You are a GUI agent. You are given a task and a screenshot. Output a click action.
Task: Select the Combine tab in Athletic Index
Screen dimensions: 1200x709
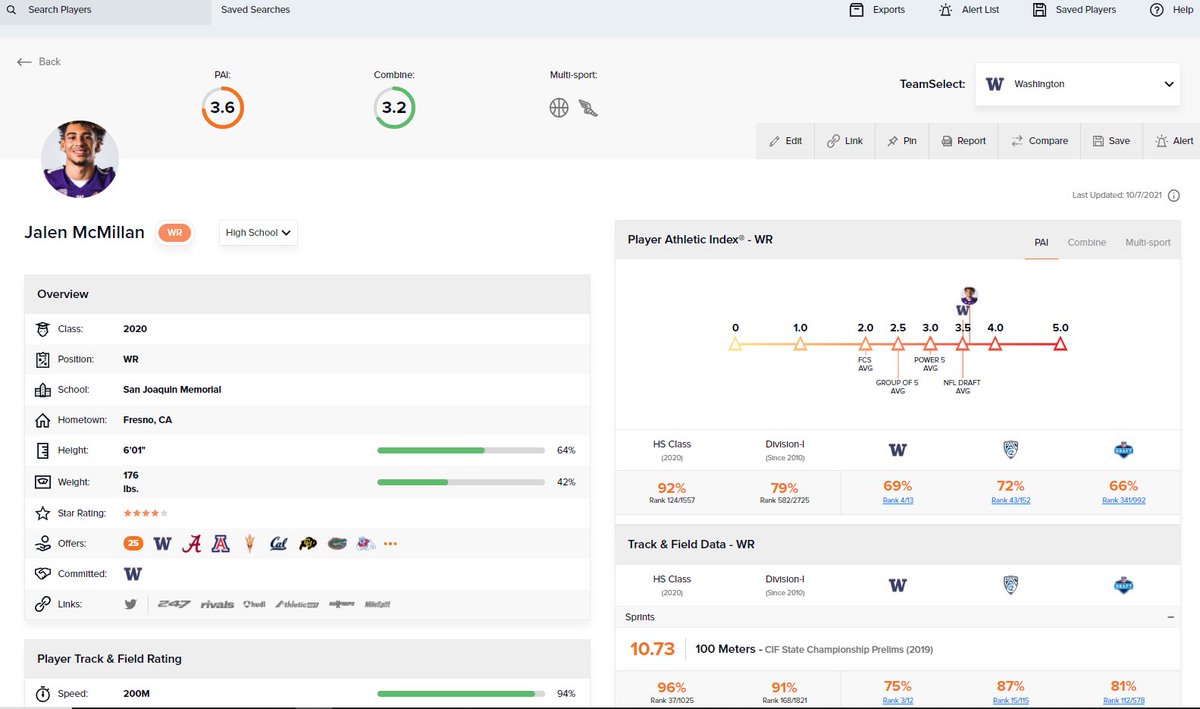(1087, 242)
